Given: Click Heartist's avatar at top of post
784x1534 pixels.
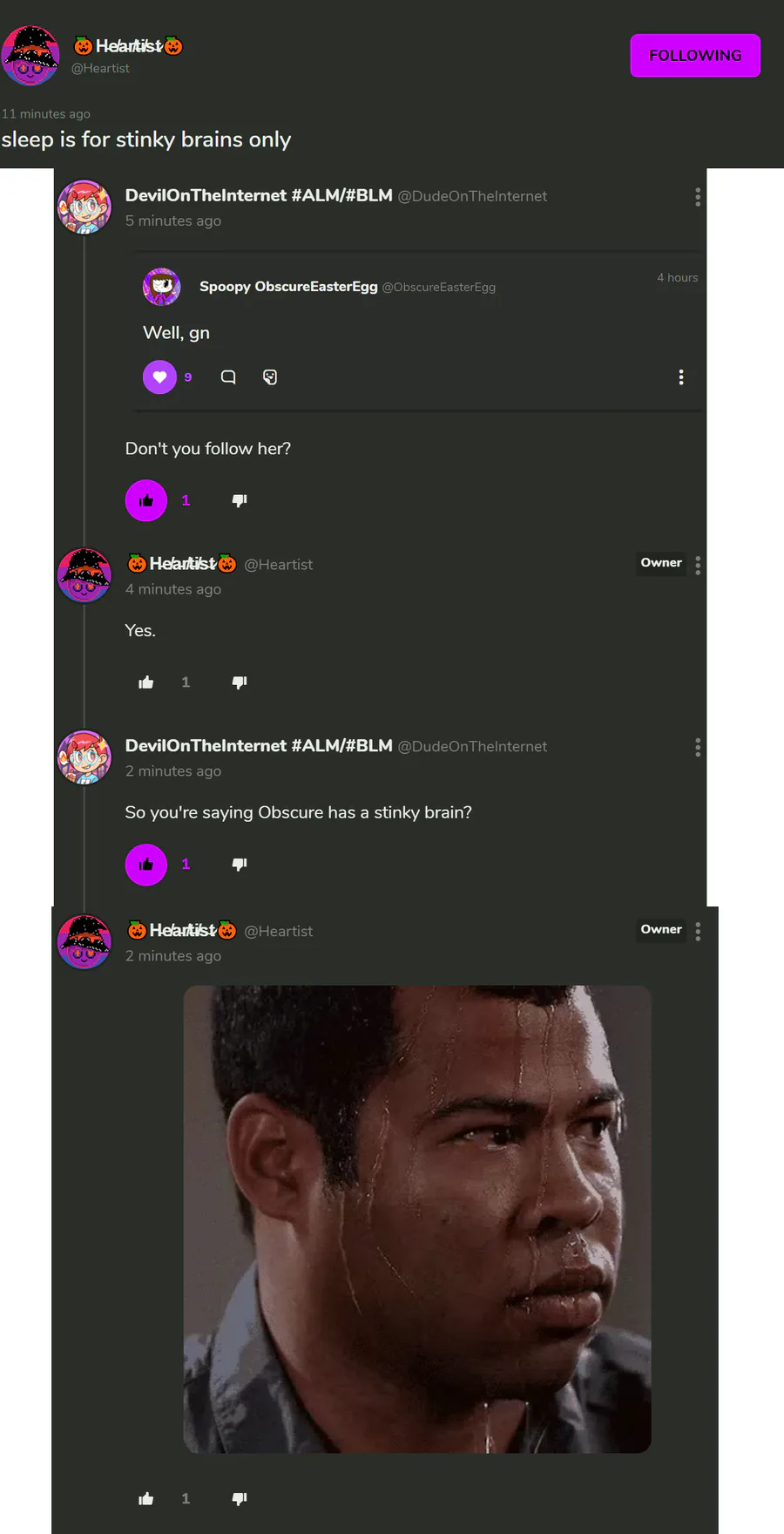Looking at the screenshot, I should tap(30, 56).
